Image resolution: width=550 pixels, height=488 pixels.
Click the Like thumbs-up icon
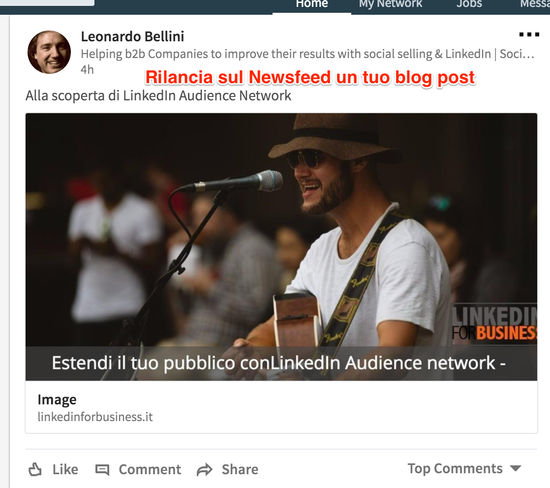pos(35,469)
